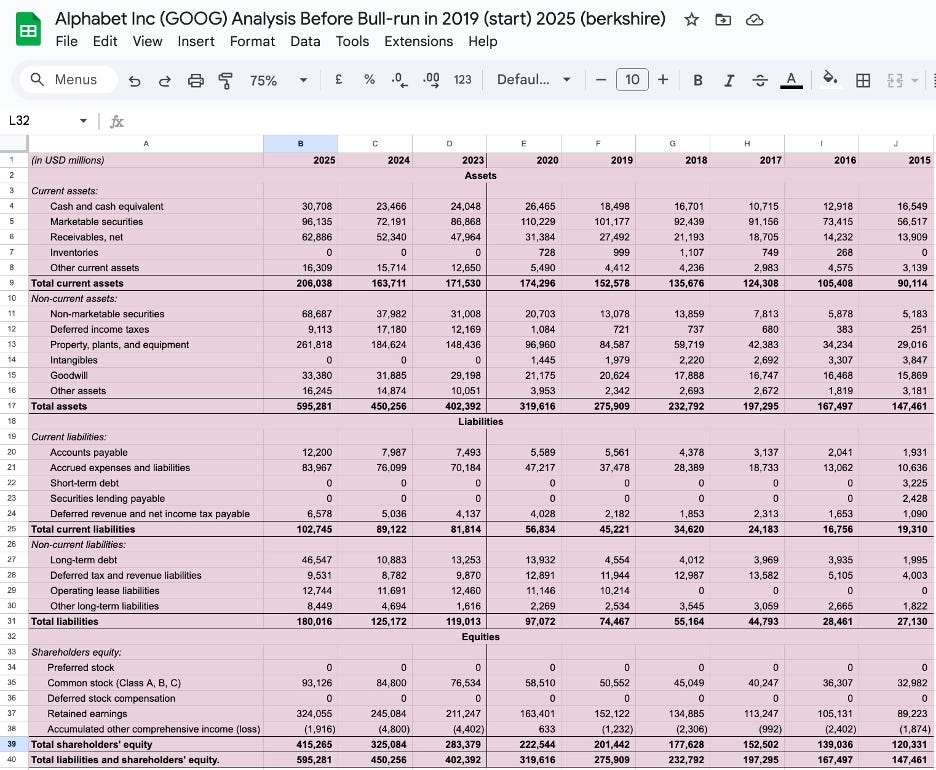Open the Data menu

coord(305,41)
